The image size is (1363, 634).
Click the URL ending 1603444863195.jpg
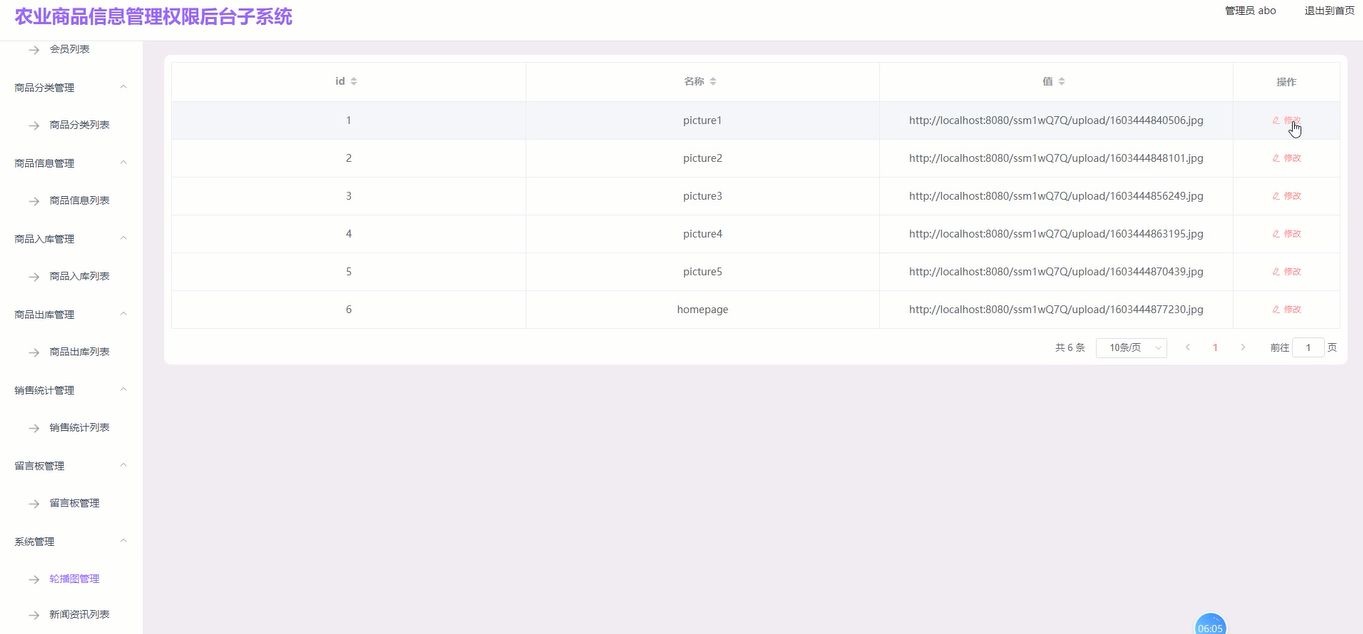tap(1056, 234)
